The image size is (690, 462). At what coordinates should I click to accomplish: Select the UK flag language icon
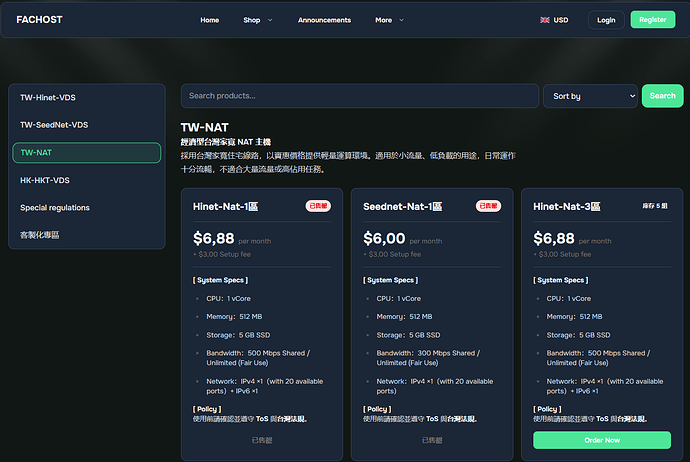tap(545, 20)
